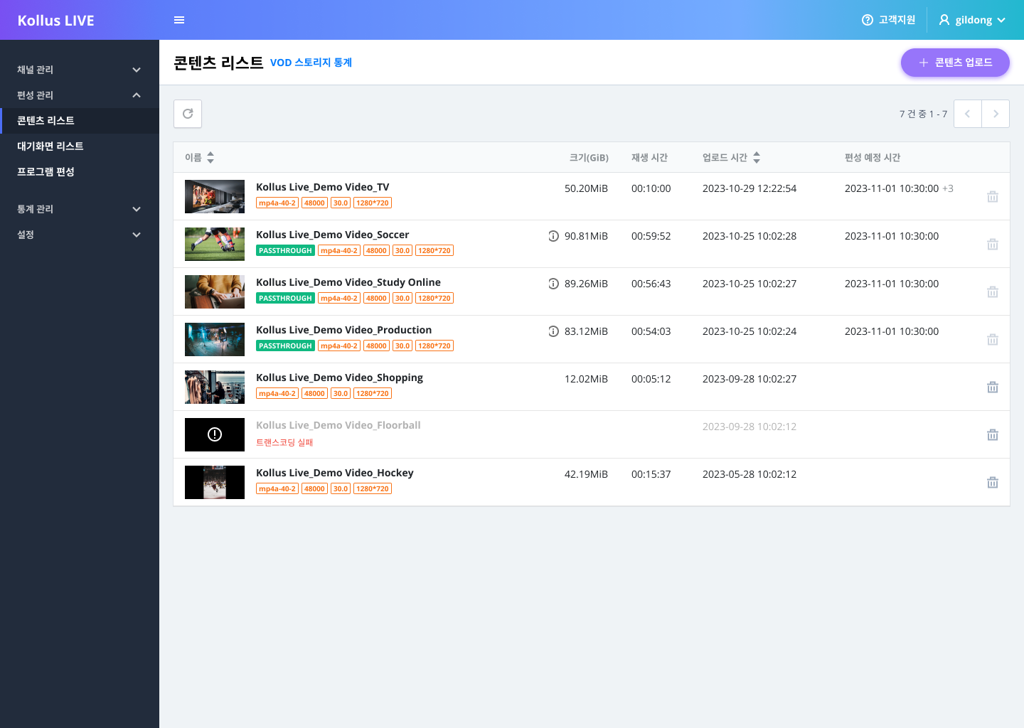This screenshot has height=728, width=1024.
Task: Click info icon beside 83.12MiB size
Action: coord(553,331)
